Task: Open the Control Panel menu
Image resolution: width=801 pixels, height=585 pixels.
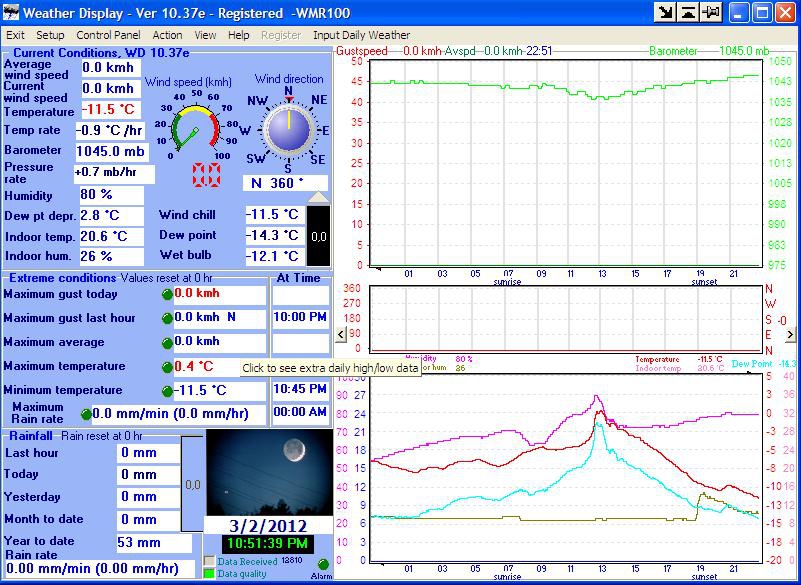Action: click(x=109, y=35)
